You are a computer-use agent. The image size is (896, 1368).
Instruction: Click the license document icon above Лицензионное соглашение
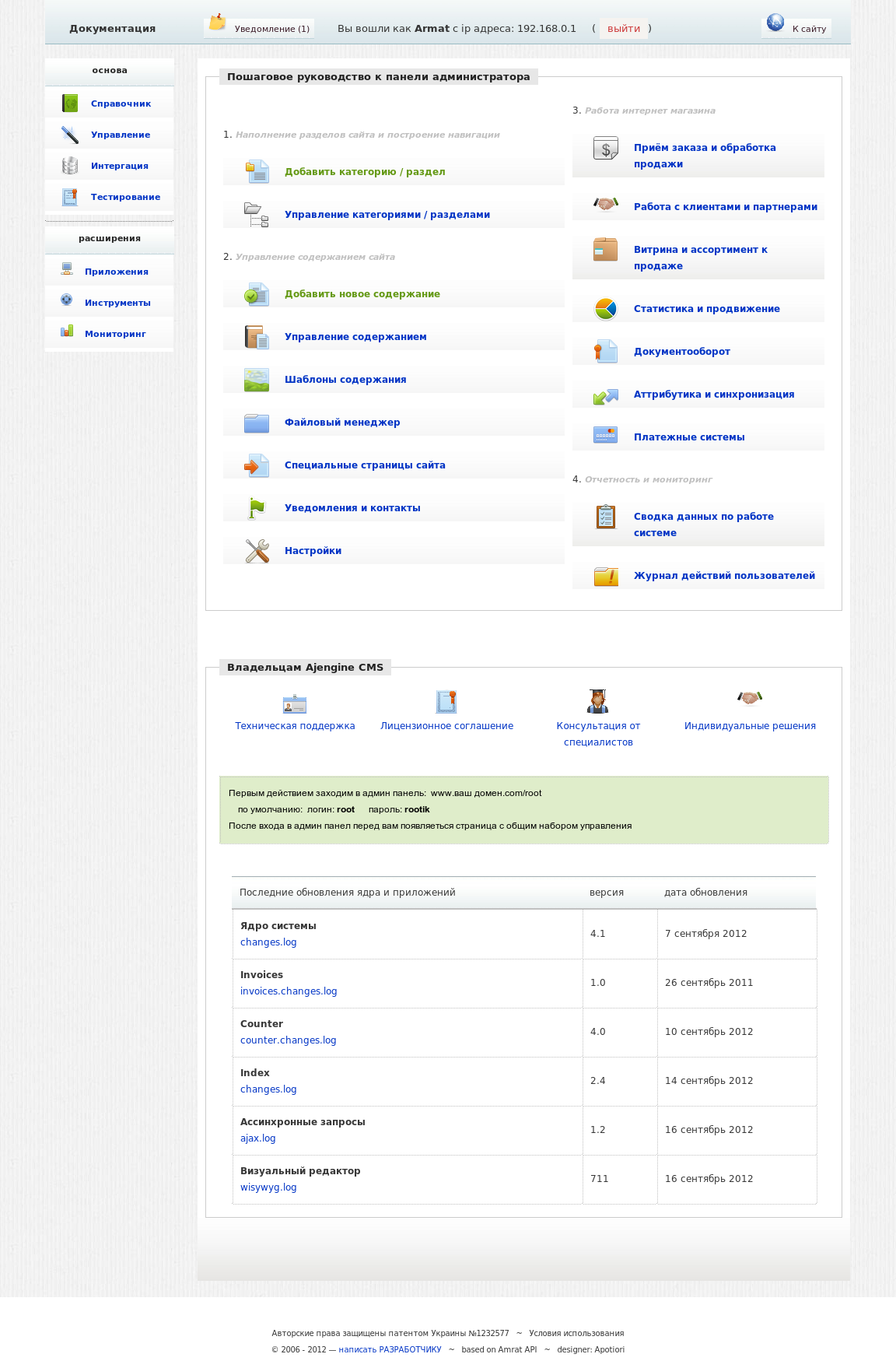[446, 702]
